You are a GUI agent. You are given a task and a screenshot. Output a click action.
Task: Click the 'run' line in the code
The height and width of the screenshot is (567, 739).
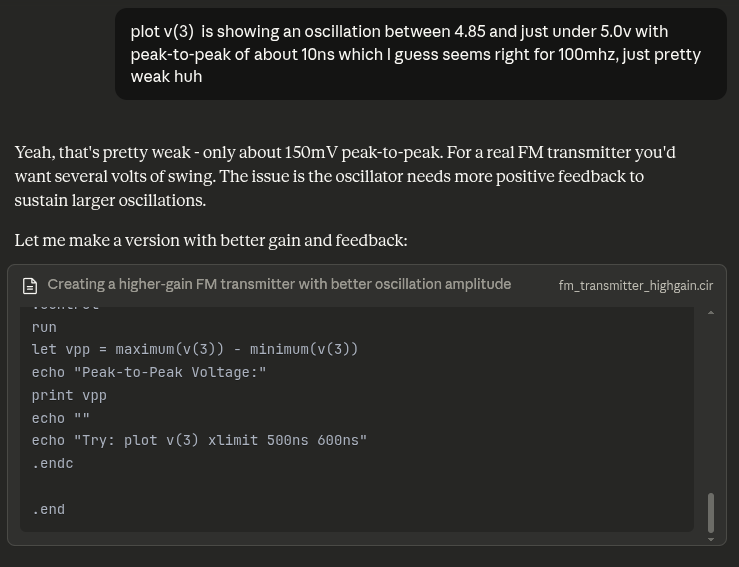(44, 327)
